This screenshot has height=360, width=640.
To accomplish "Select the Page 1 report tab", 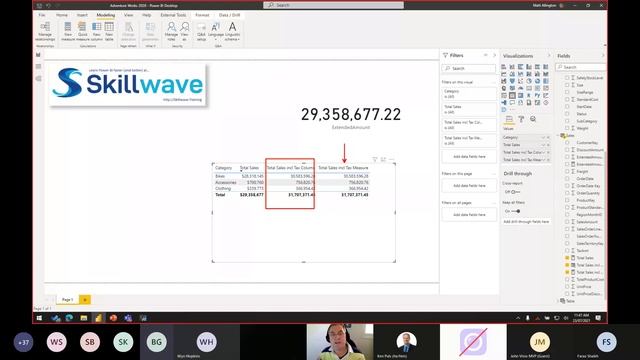I will point(67,300).
